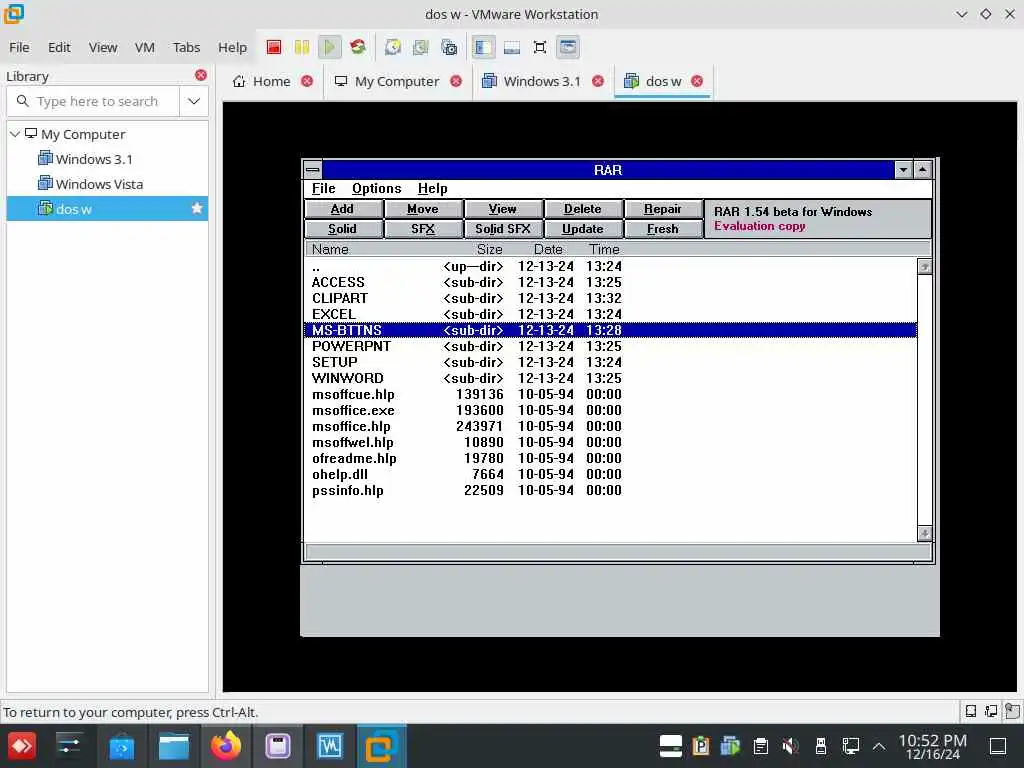Click the SFX button in RAR
Viewport: 1024px width, 768px height.
[x=423, y=229]
